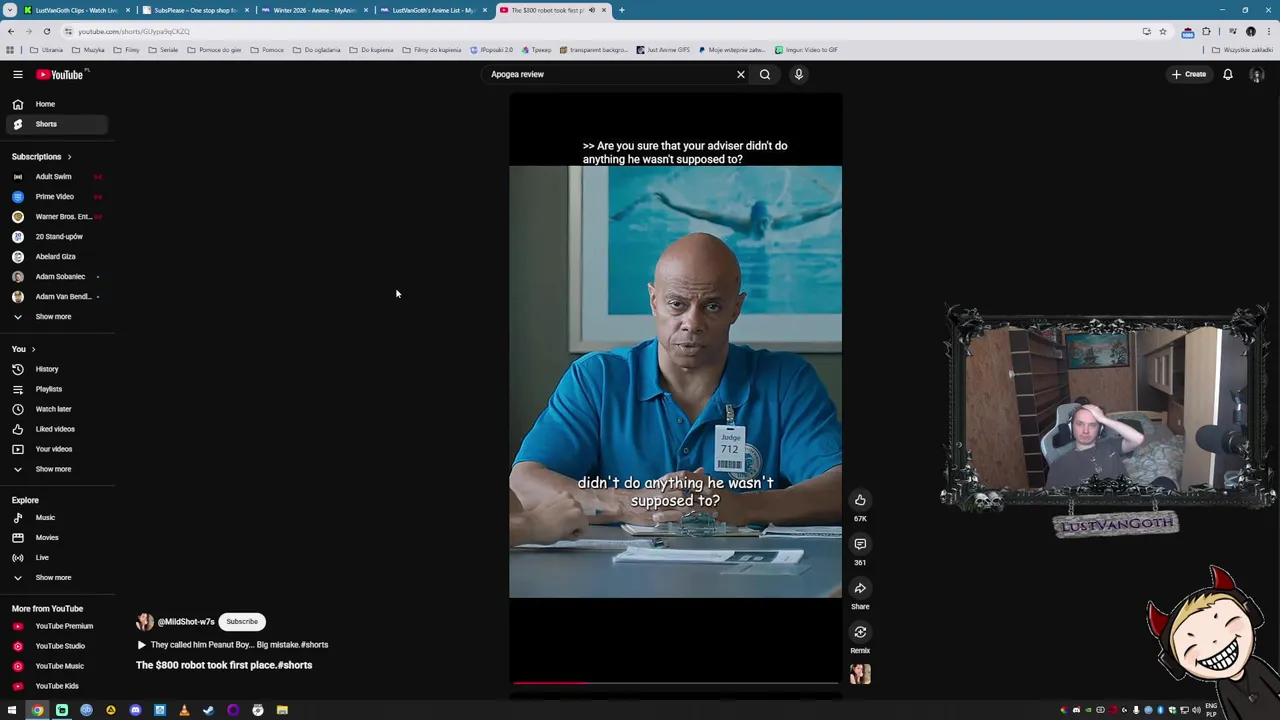This screenshot has height=720, width=1280.
Task: Switch to LustVanGoth's Anime List tab
Action: [x=433, y=10]
